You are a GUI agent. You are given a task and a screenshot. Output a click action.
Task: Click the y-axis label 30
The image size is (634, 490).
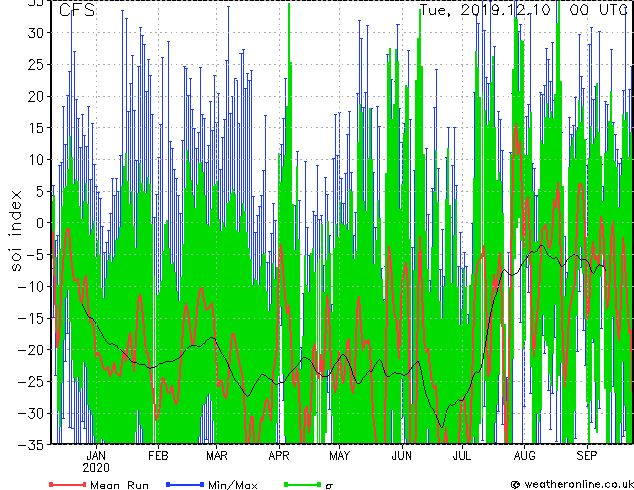point(36,33)
